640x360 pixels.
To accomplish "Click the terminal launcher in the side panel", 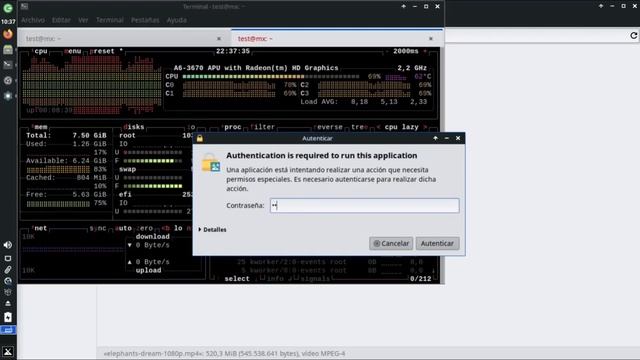I will (x=8, y=64).
